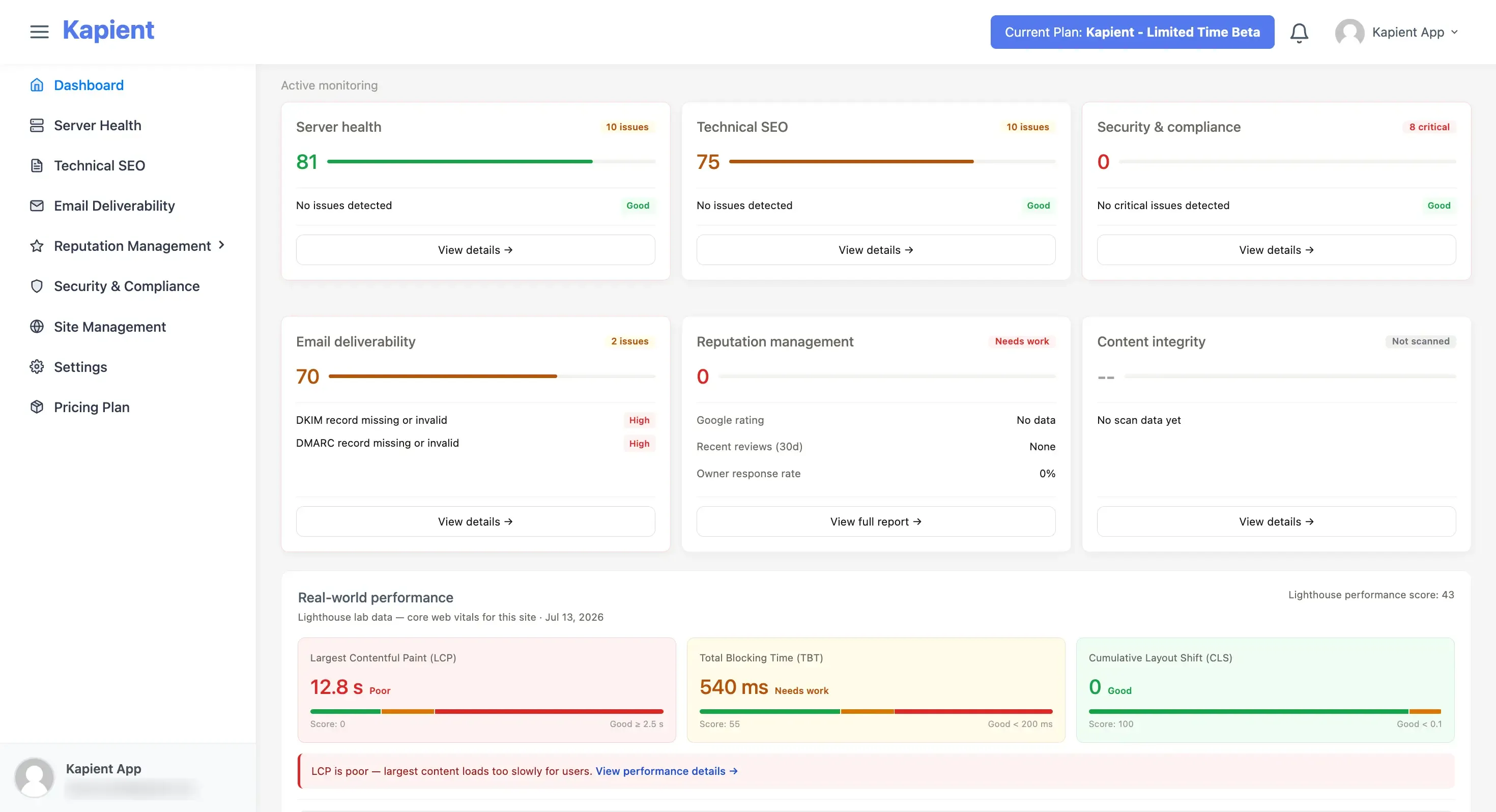
Task: Click the Not scanned badge
Action: tap(1421, 341)
